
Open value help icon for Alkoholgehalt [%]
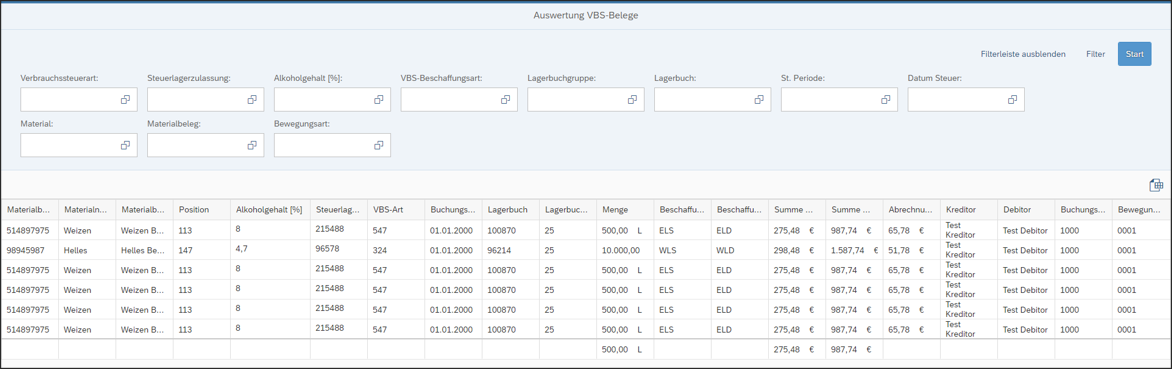(x=379, y=100)
